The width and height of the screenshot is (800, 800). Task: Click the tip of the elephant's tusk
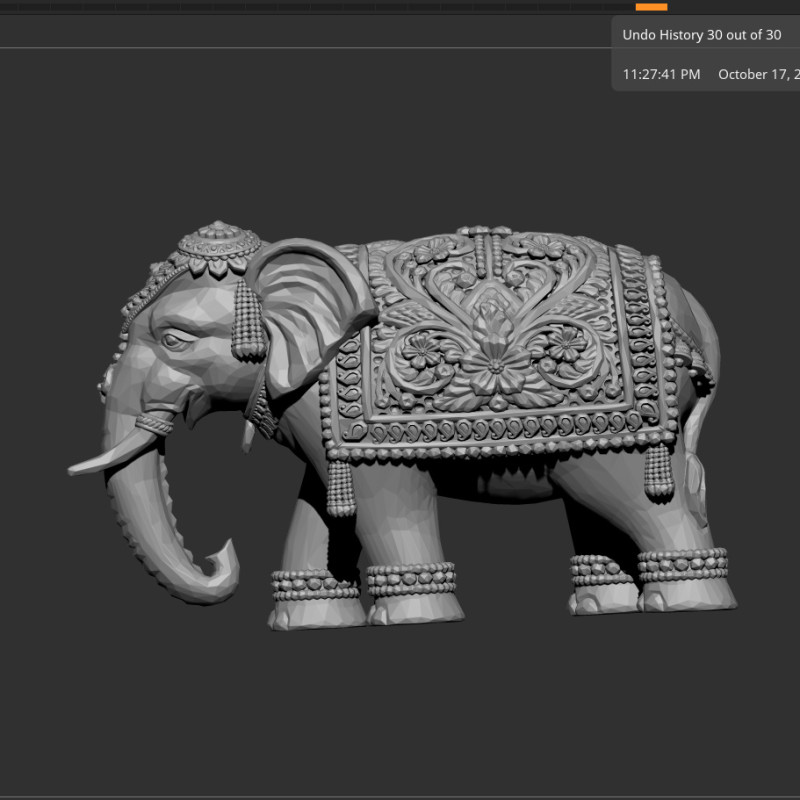pyautogui.click(x=75, y=467)
